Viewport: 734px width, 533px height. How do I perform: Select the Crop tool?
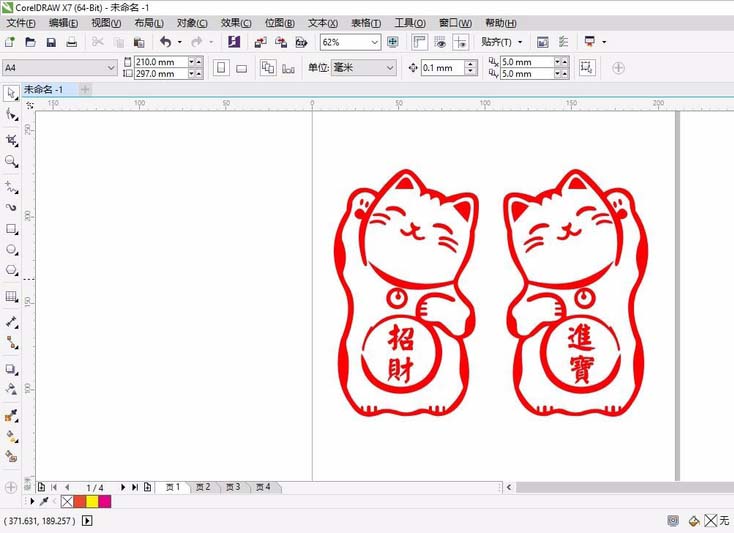point(11,139)
